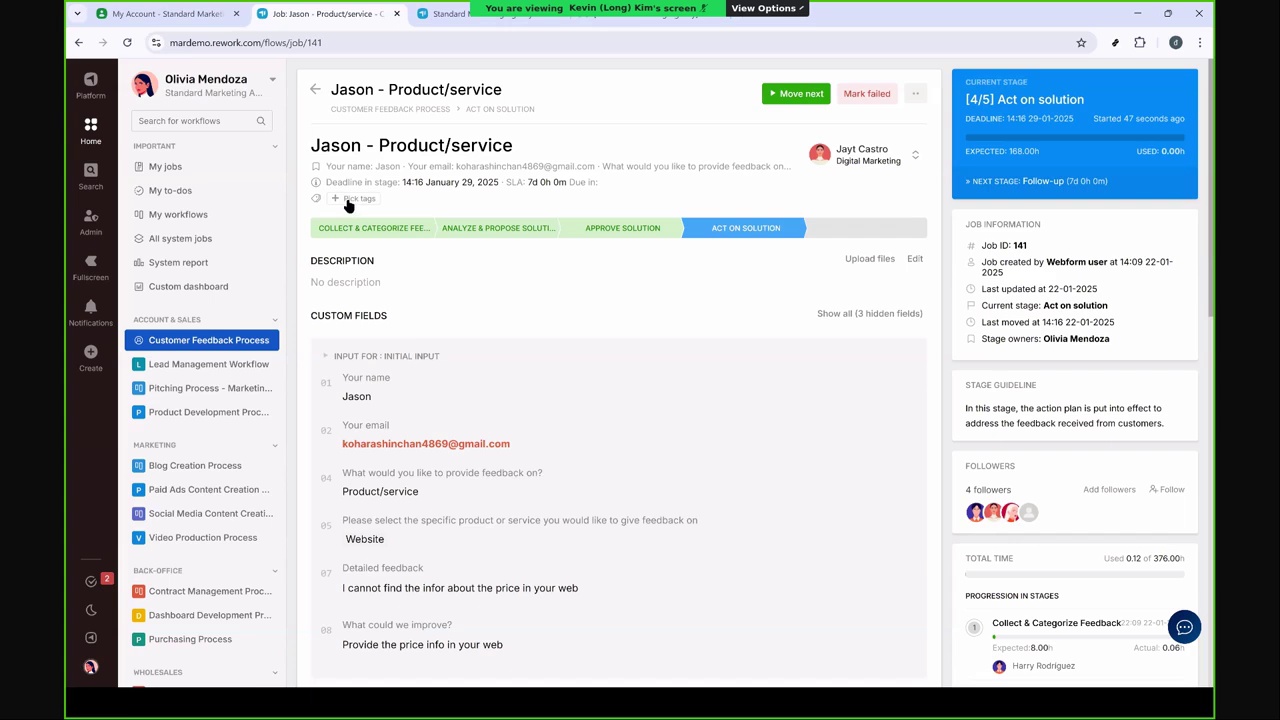Open browser profile icon in toolbar

point(1176,43)
